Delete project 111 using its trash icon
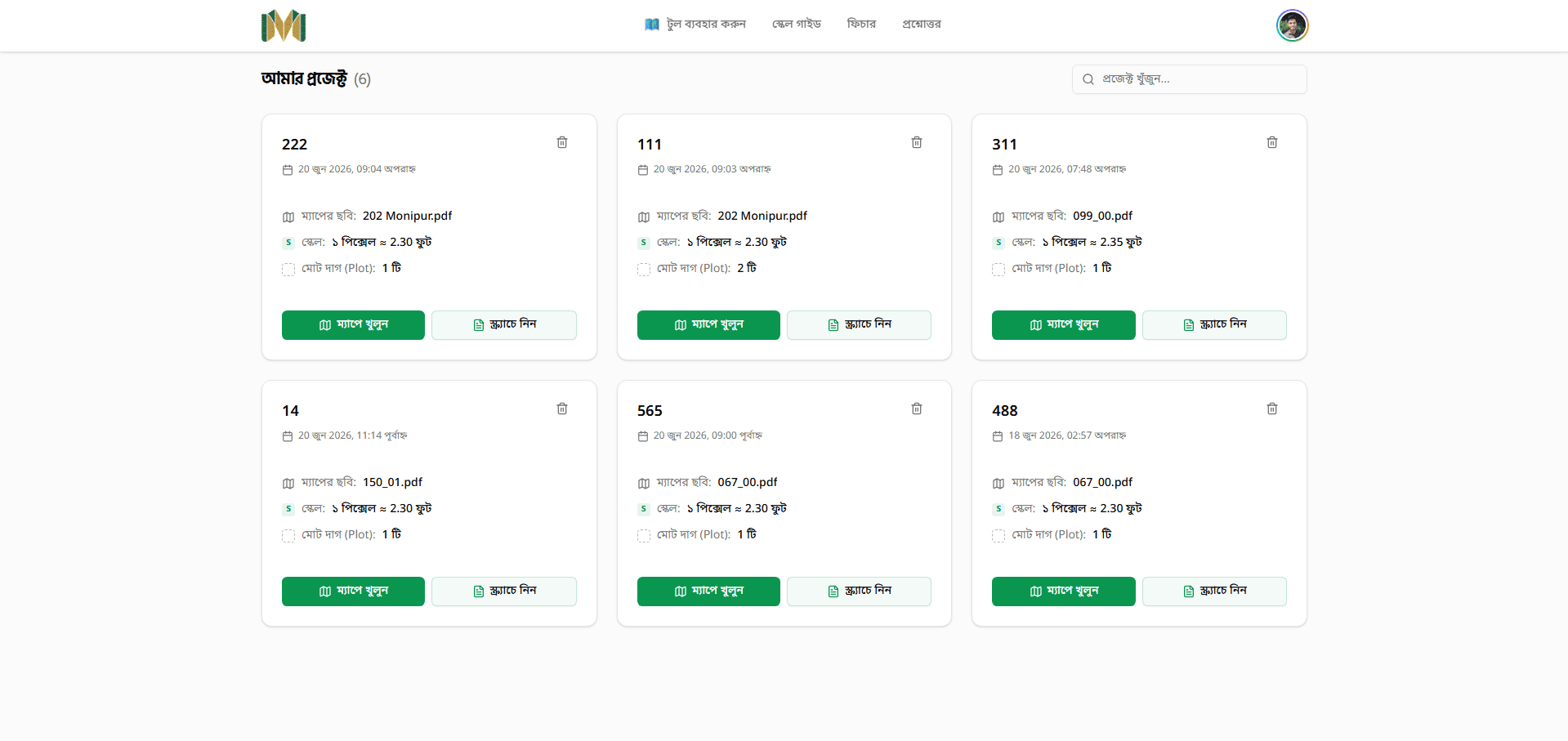 click(x=917, y=142)
